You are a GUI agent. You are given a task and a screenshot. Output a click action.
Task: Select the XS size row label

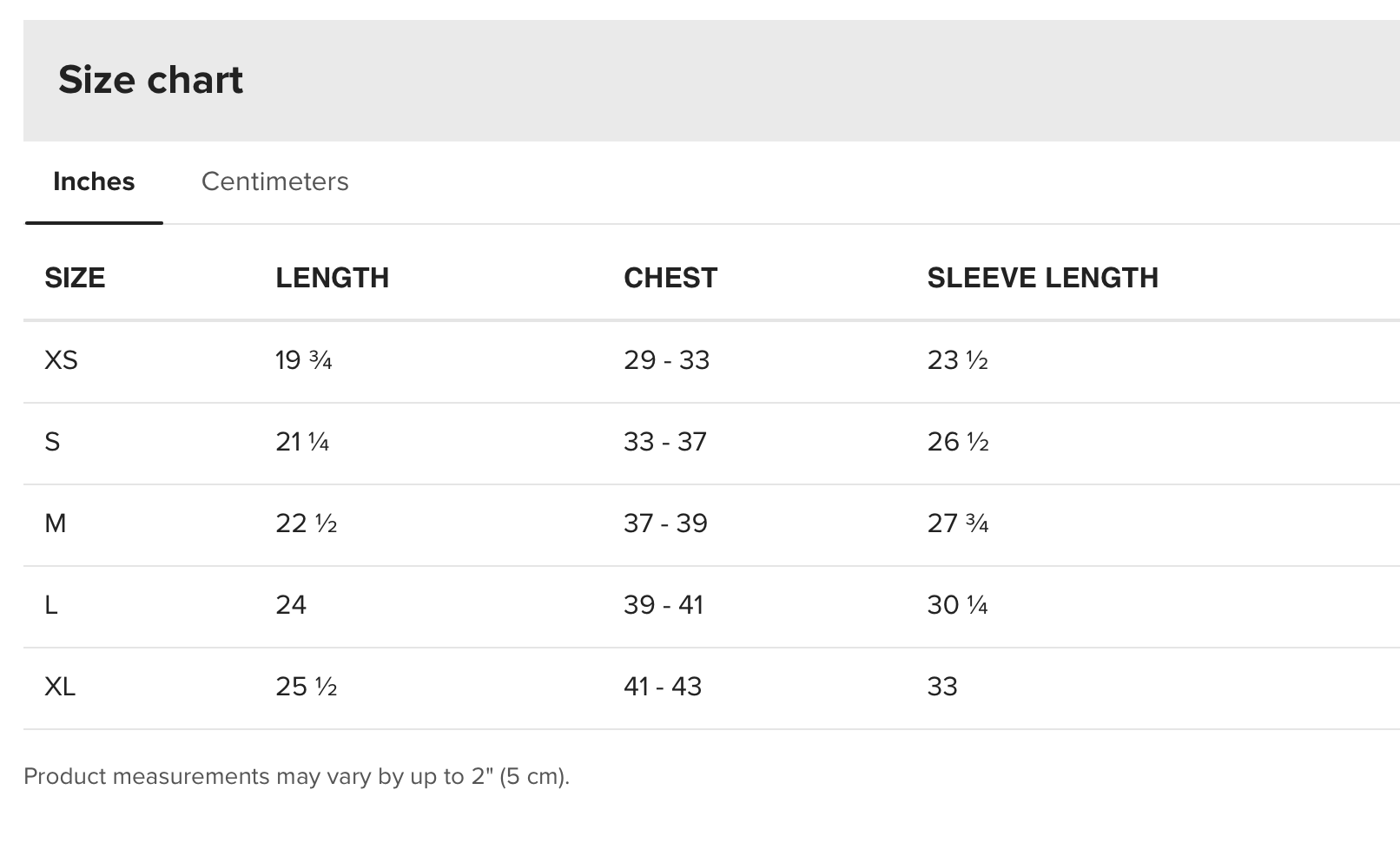[61, 360]
